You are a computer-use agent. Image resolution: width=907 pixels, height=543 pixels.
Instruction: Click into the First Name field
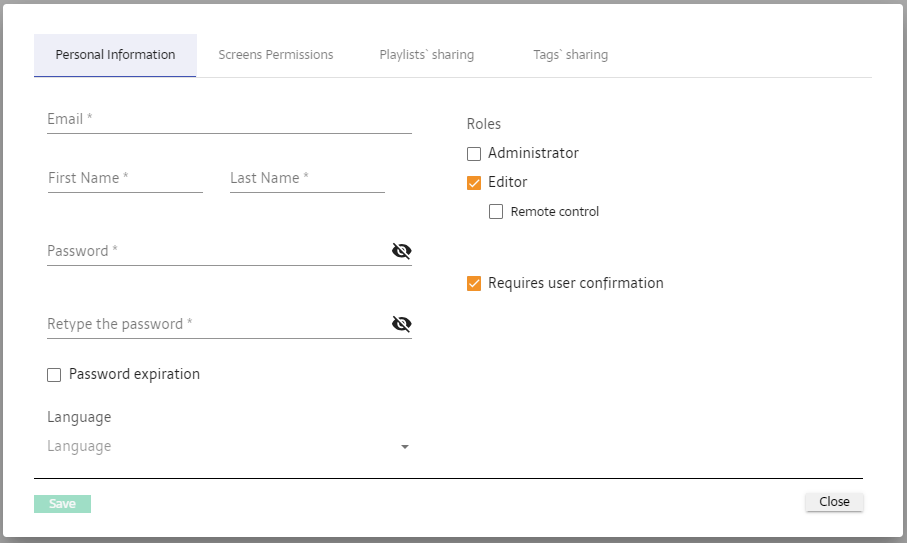click(x=125, y=178)
